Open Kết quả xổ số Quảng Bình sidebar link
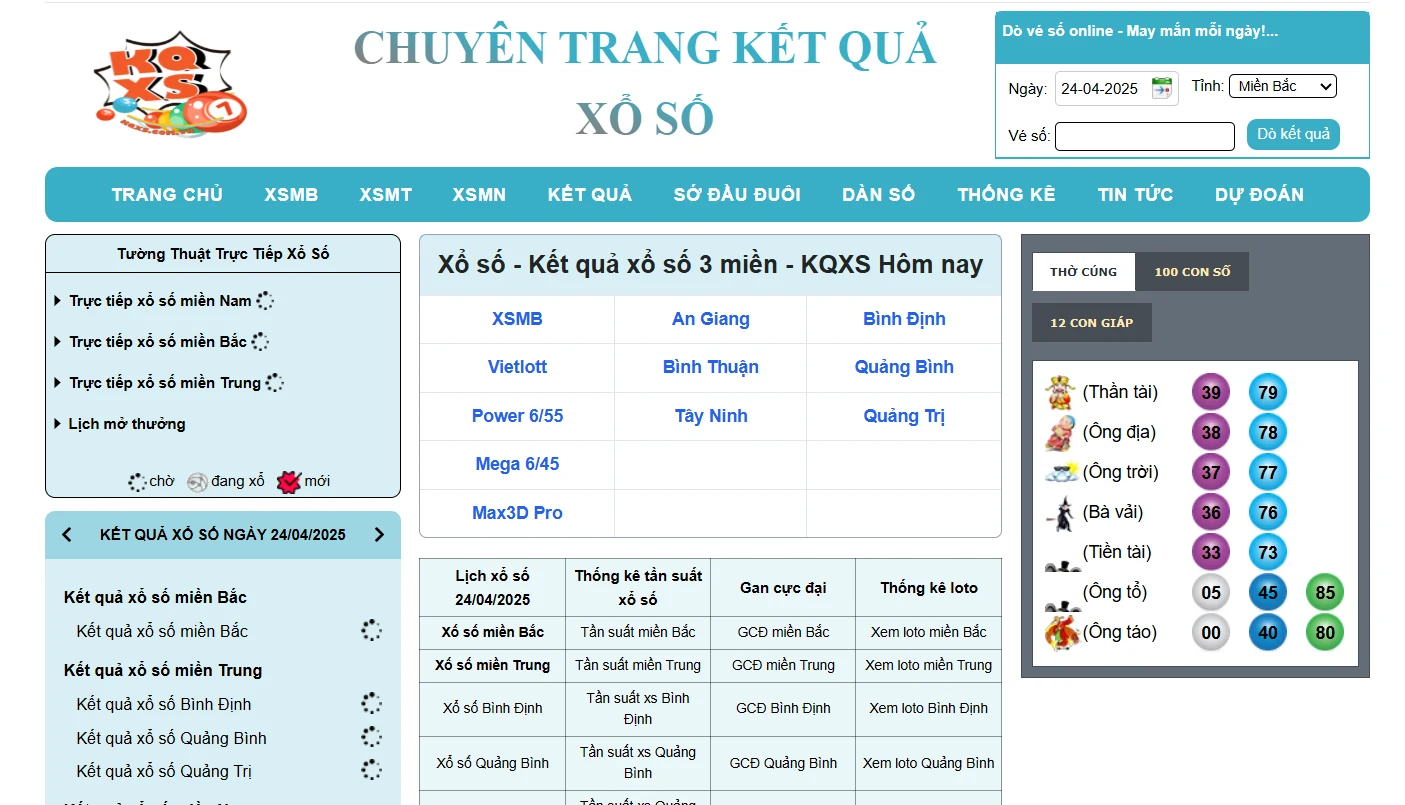This screenshot has width=1405, height=805. (172, 738)
